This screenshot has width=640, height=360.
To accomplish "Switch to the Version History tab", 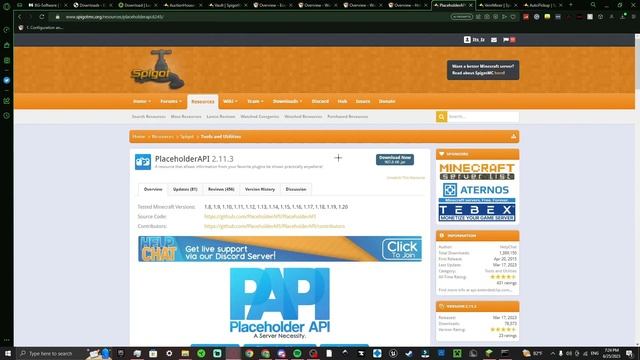I will point(260,189).
